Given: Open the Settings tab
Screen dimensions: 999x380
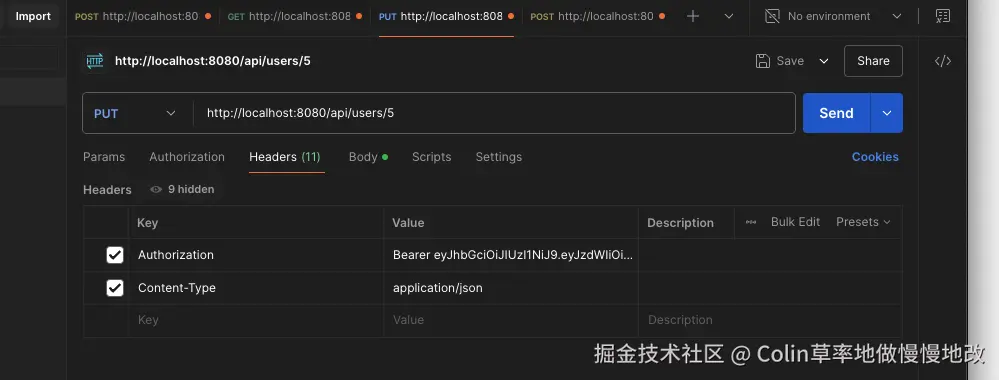Looking at the screenshot, I should point(499,157).
